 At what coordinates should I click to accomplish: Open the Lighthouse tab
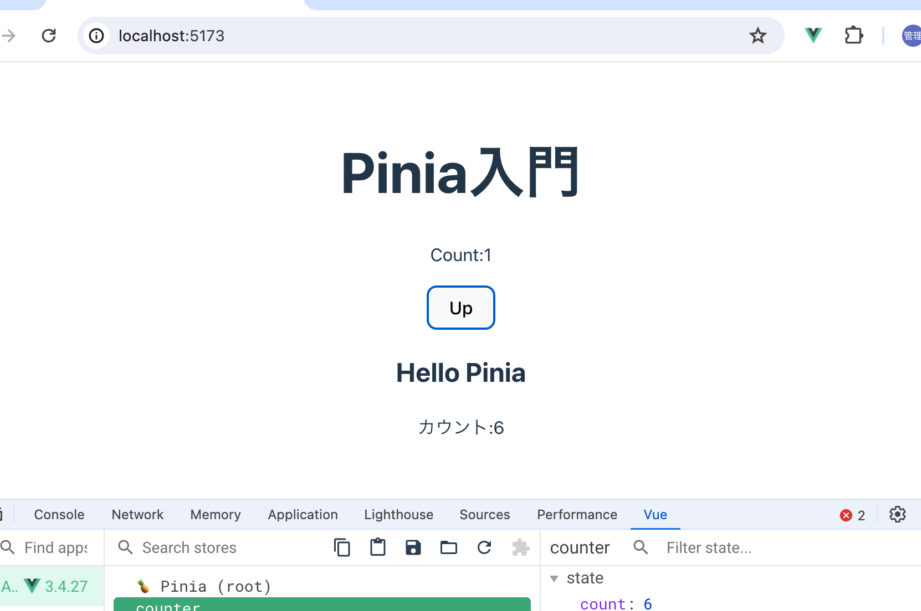coord(399,515)
